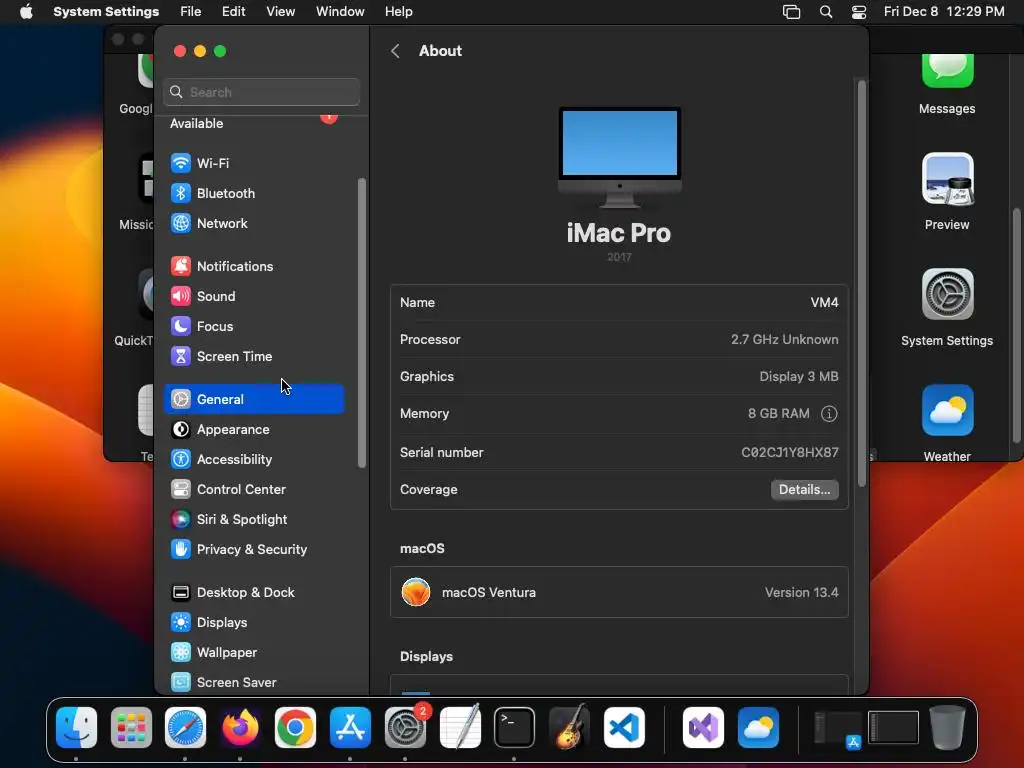1024x768 pixels.
Task: Click the sidebar vertical scrollbar
Action: (362, 323)
